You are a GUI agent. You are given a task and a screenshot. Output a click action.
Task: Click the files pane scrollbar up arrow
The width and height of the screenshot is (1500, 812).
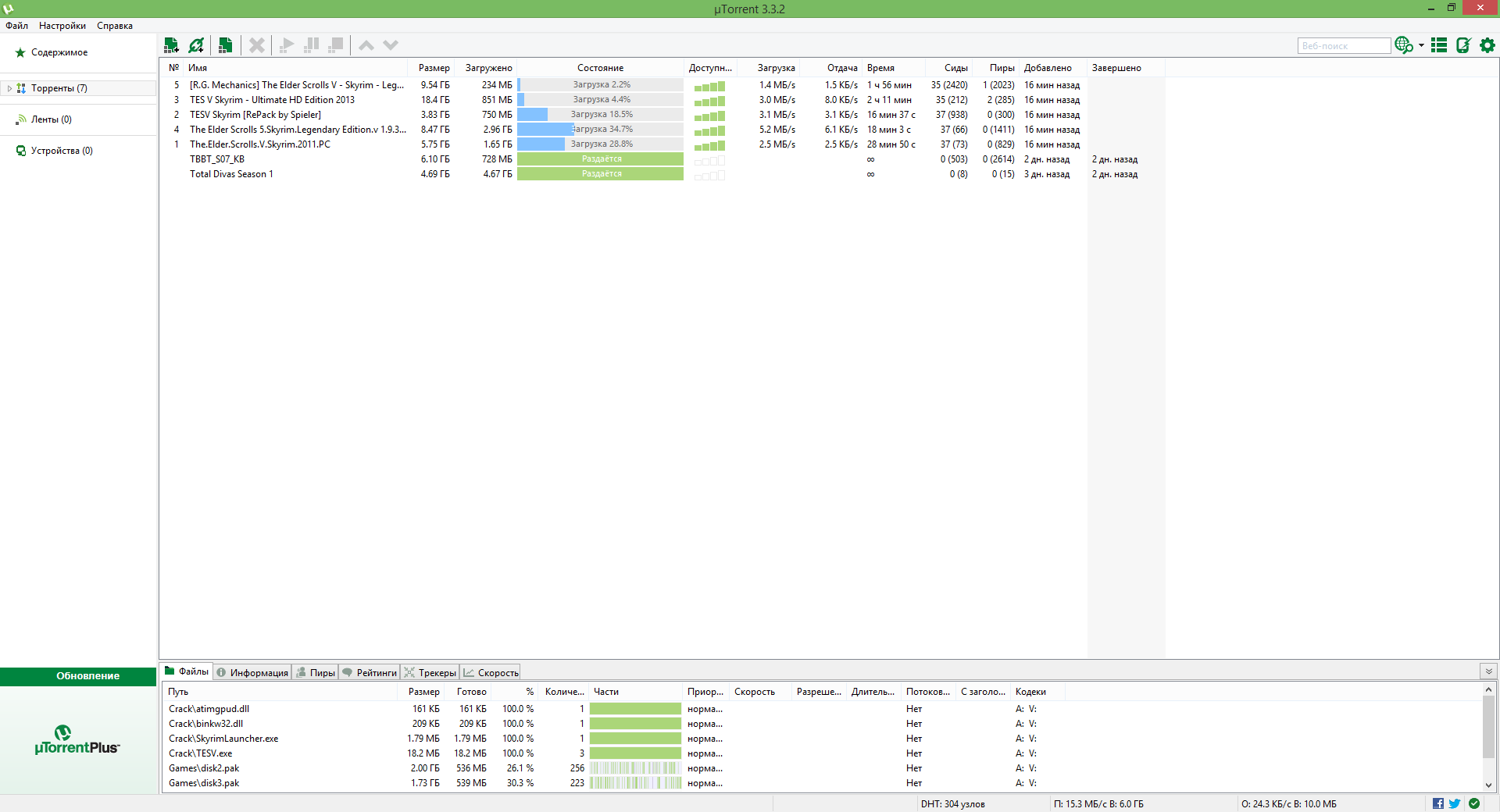click(x=1488, y=689)
